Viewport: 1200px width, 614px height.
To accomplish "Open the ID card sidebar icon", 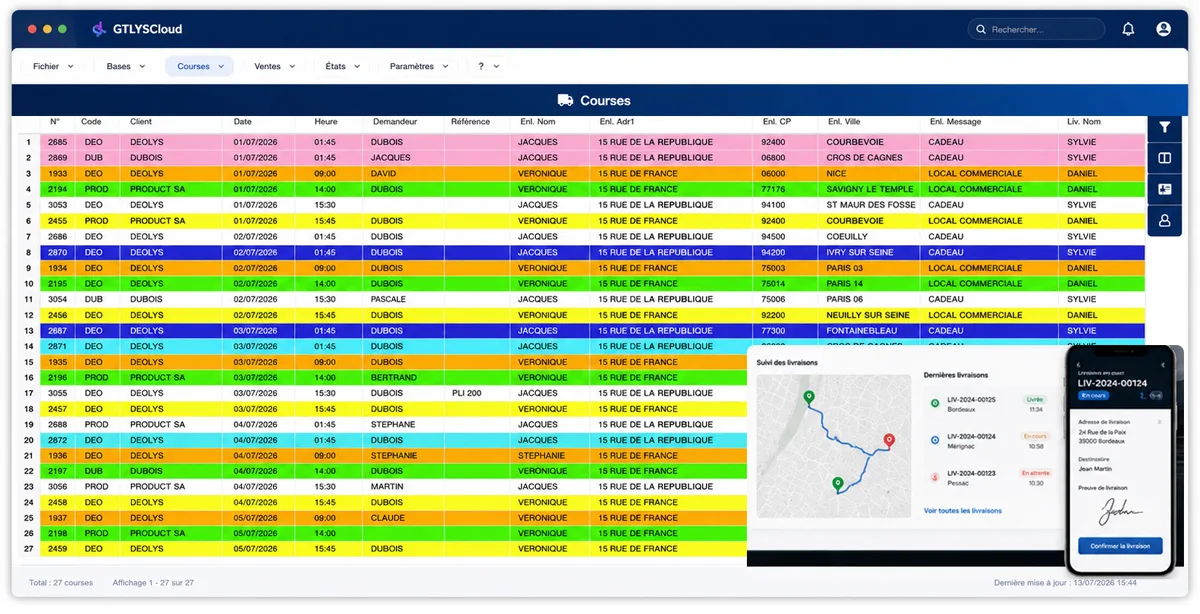I will [1165, 189].
